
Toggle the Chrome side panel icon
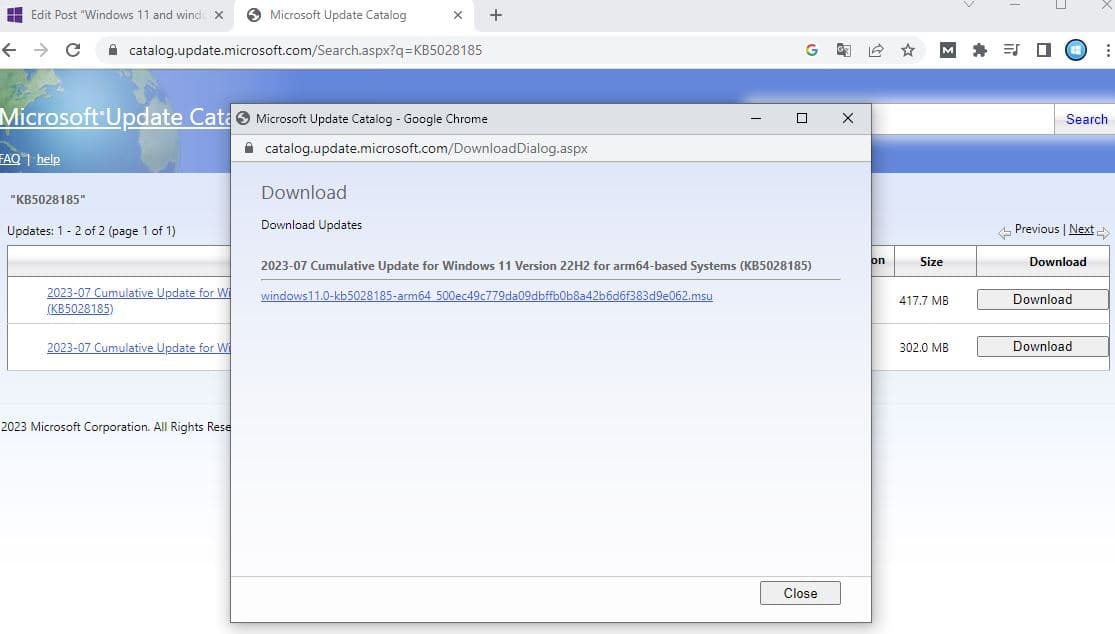1043,50
